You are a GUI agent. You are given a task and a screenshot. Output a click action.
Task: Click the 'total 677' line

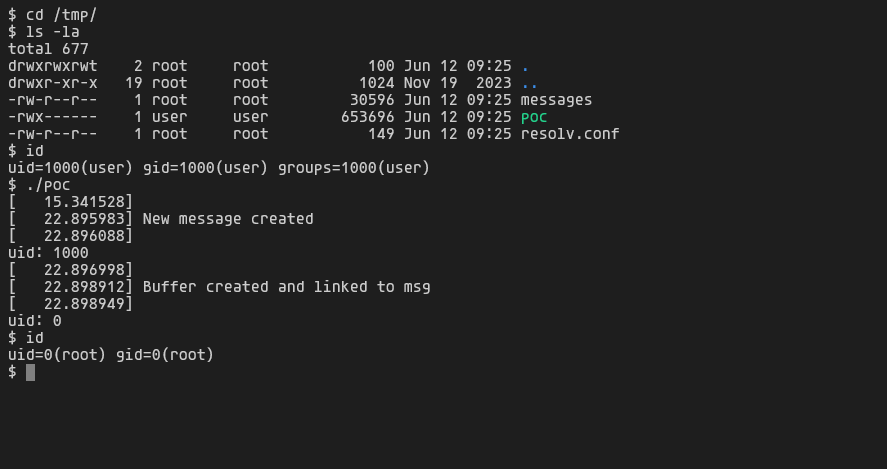[48, 49]
